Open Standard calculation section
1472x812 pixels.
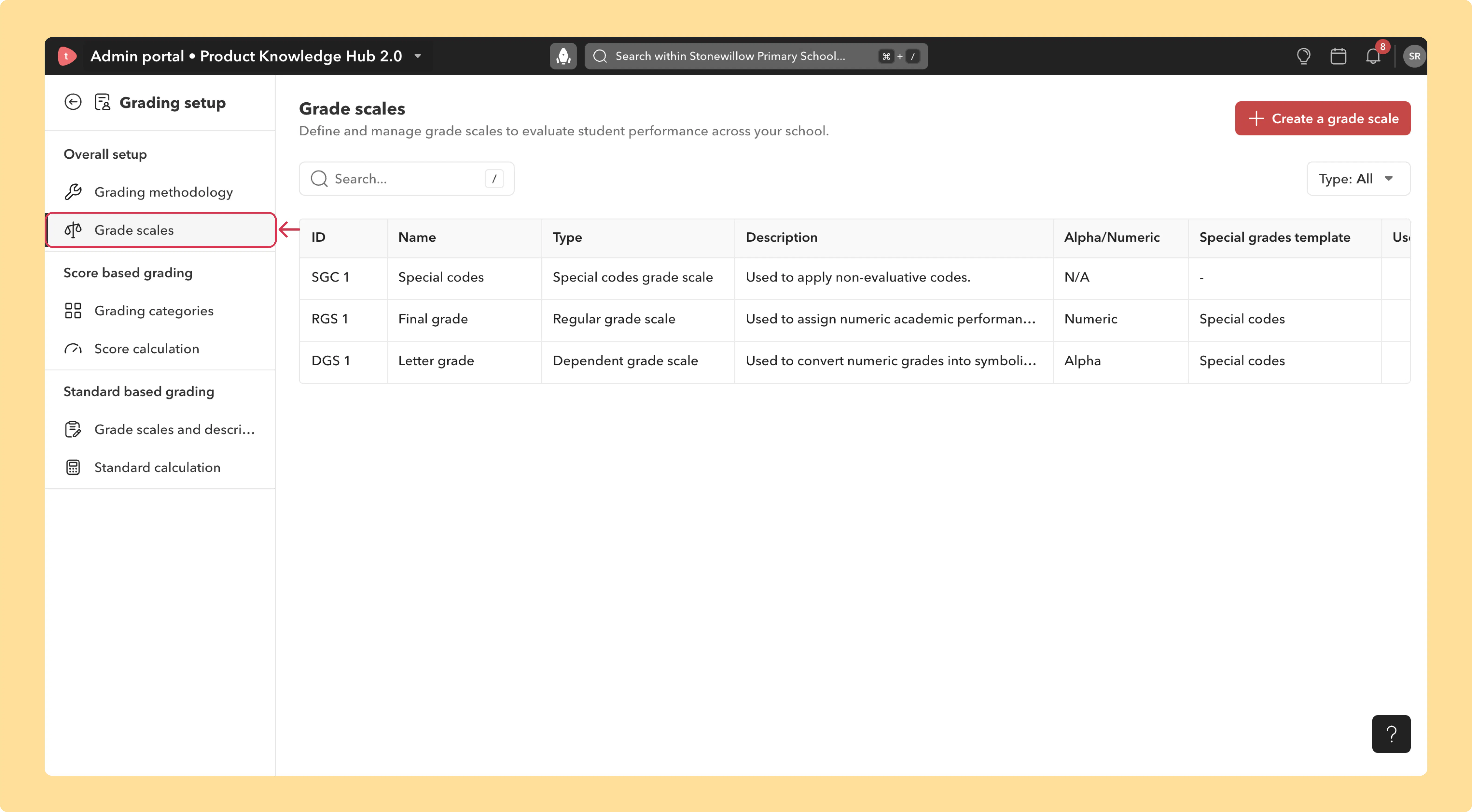pos(160,467)
